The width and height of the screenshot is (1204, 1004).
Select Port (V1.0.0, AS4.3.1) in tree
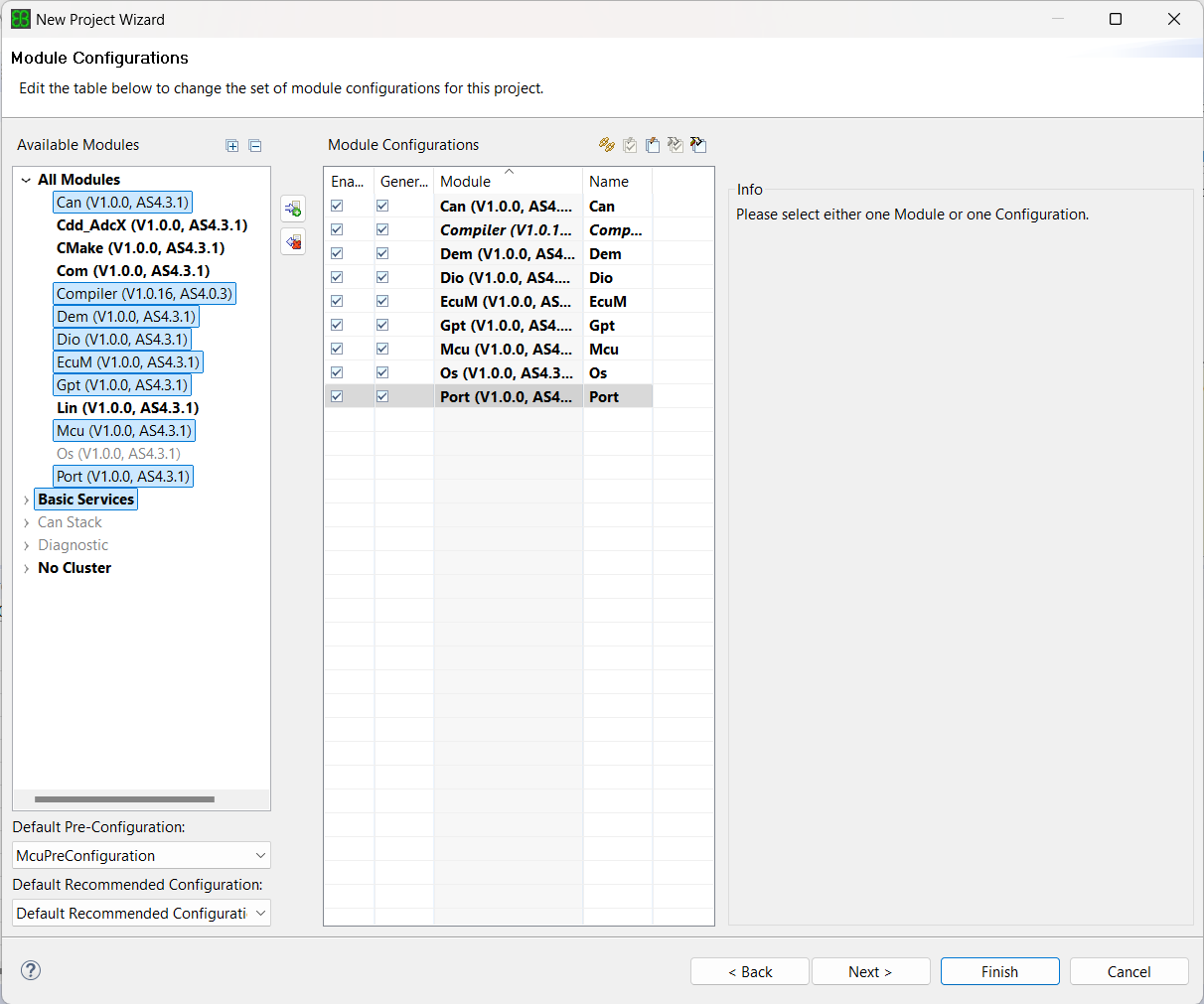[123, 477]
